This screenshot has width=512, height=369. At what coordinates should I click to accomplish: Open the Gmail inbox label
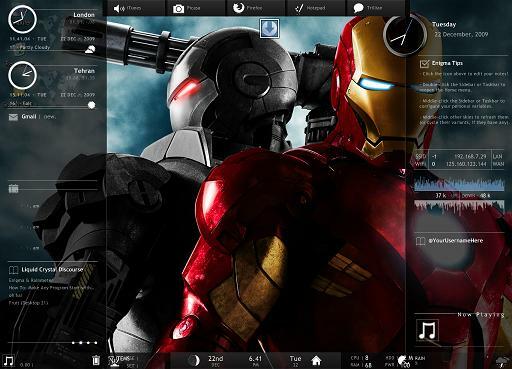[29, 117]
